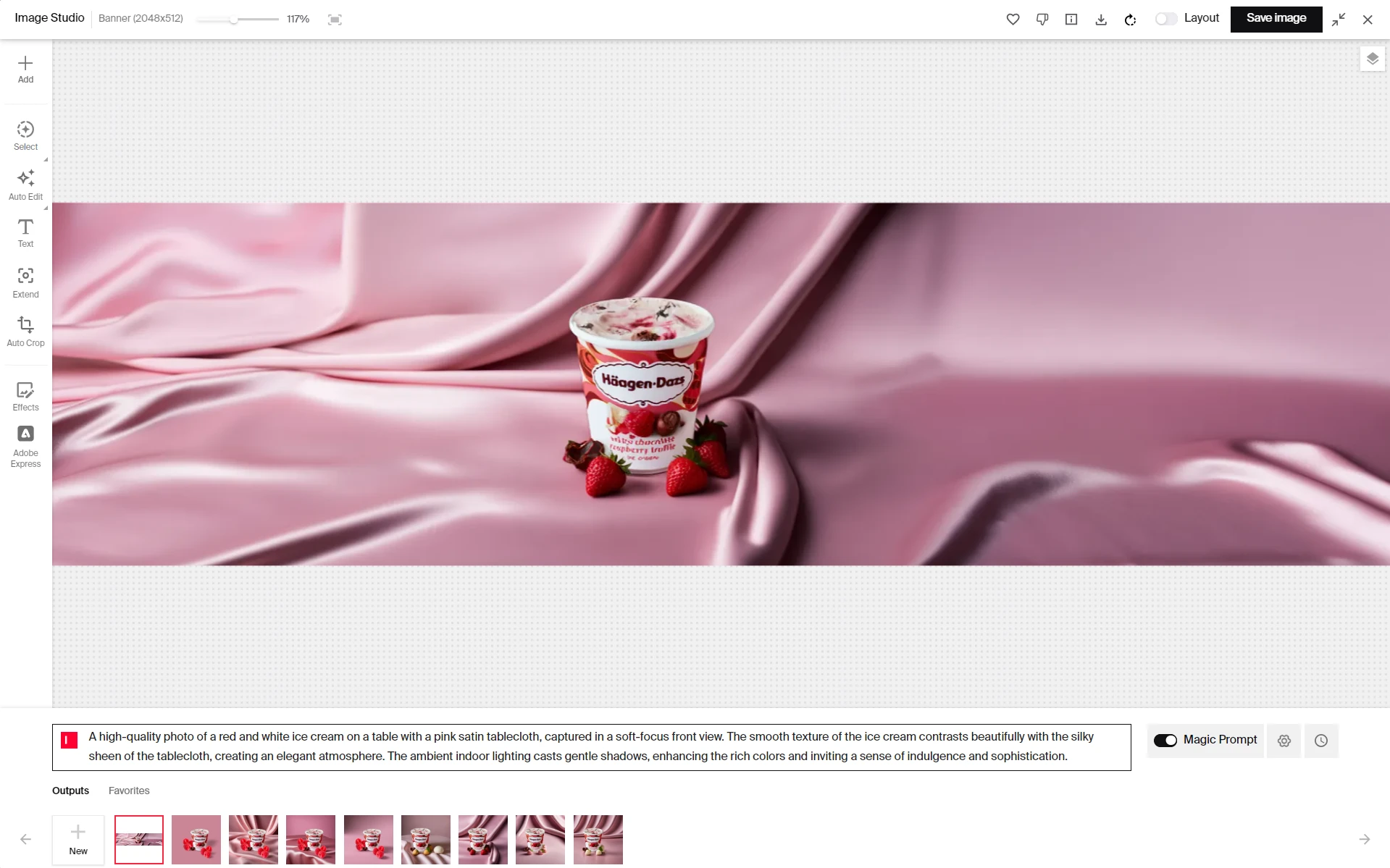Select the Text tool
This screenshot has height=868, width=1390.
25,233
